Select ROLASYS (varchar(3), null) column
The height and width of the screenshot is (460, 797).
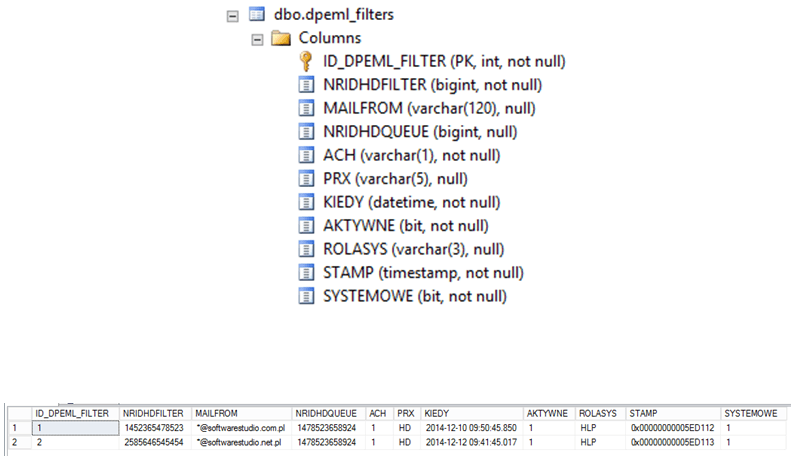413,249
